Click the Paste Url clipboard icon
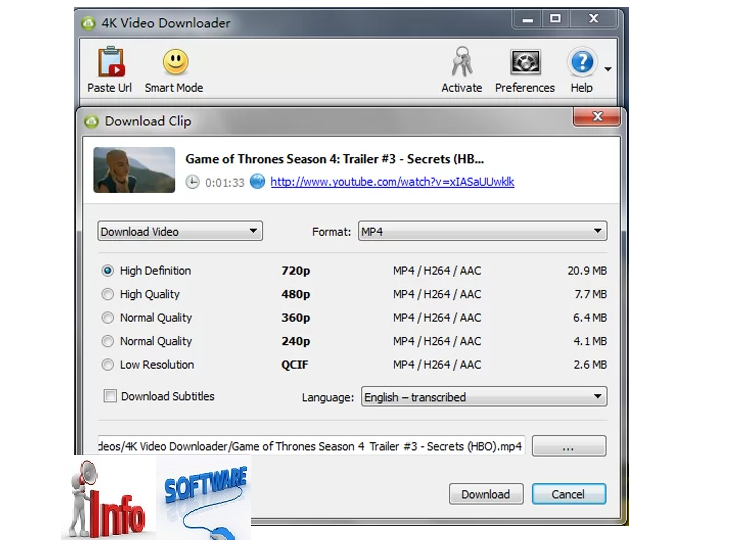 click(x=111, y=61)
